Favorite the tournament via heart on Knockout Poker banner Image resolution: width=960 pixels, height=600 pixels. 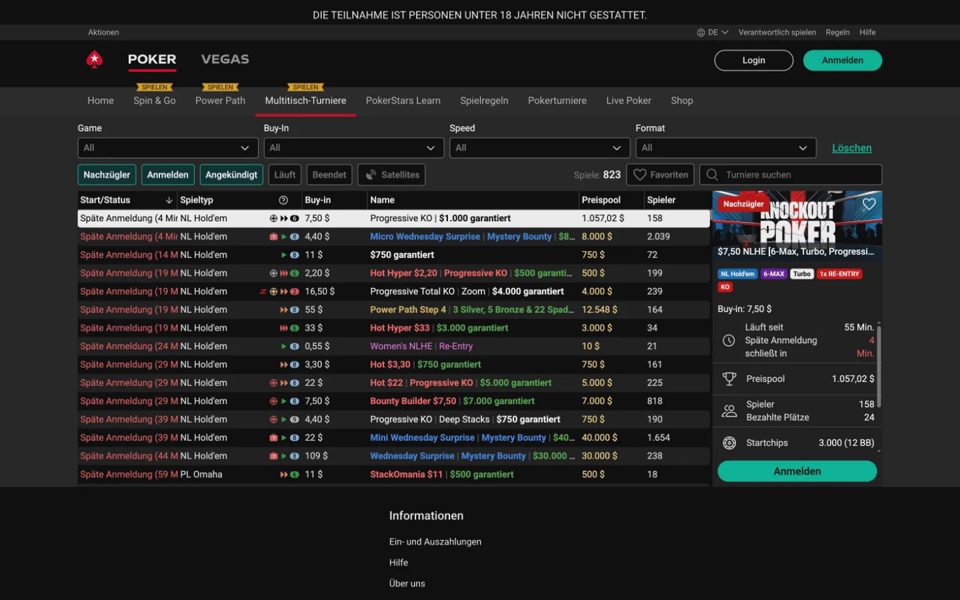[869, 204]
